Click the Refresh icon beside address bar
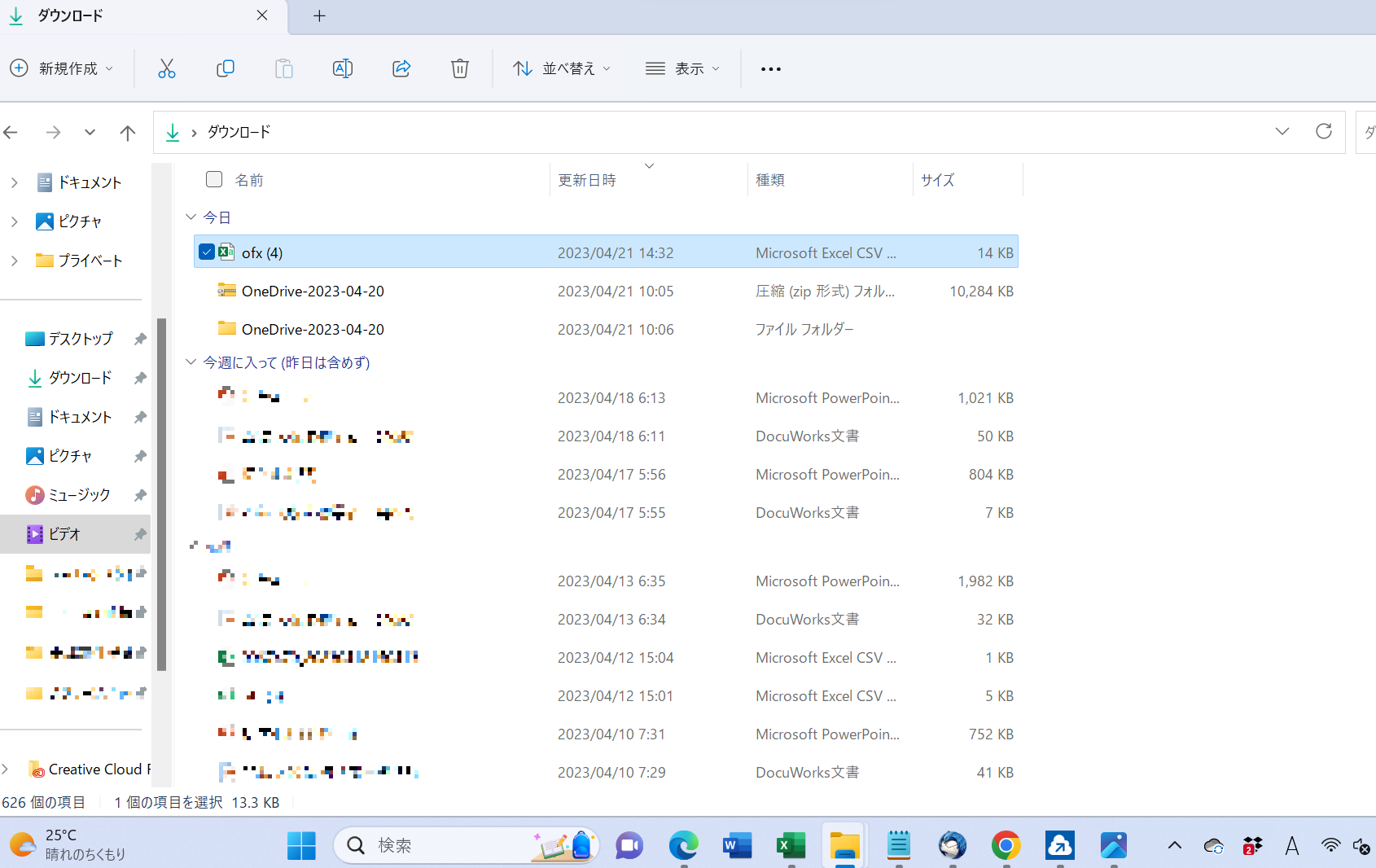Viewport: 1376px width, 868px height. pos(1323,132)
